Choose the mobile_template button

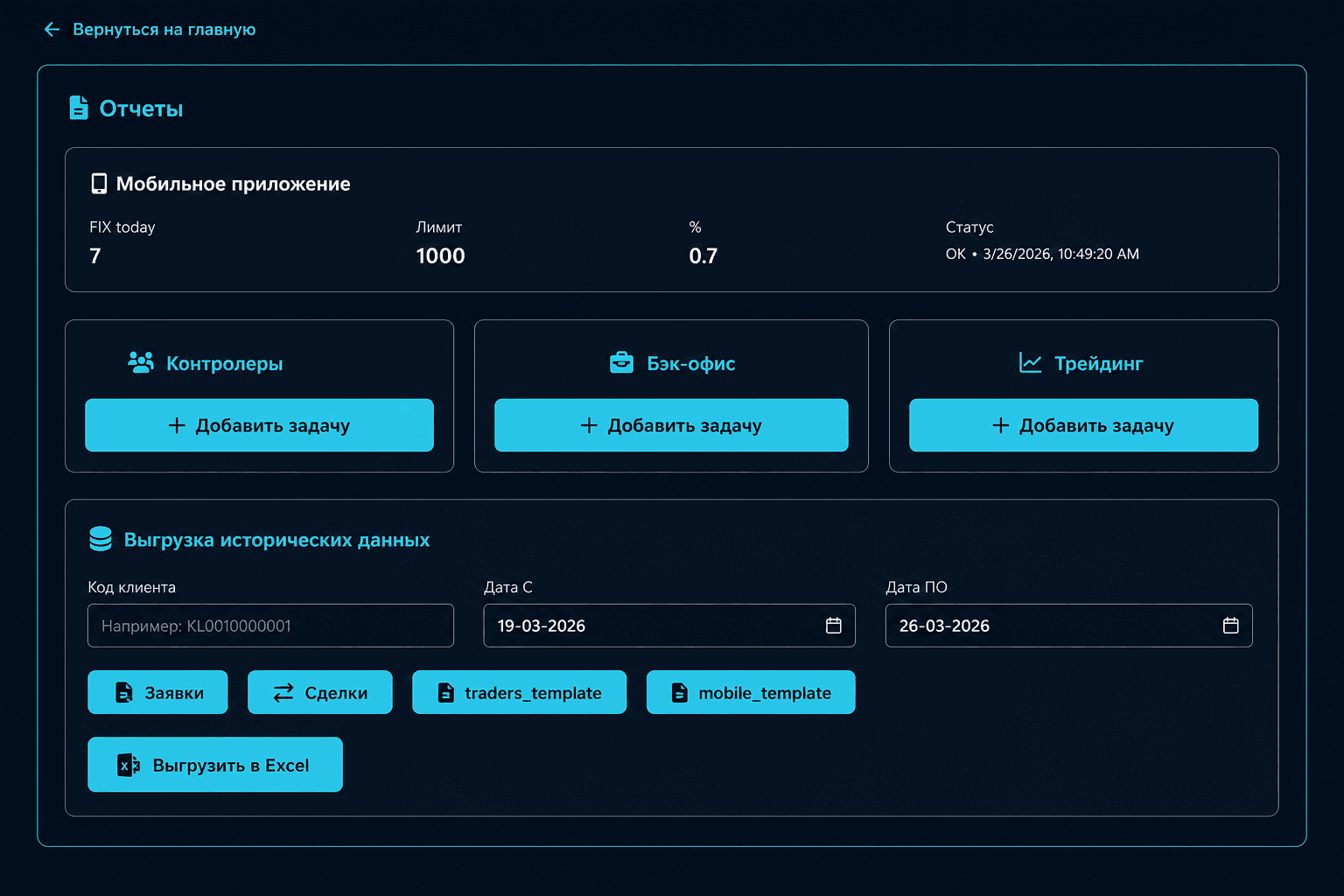pyautogui.click(x=751, y=692)
